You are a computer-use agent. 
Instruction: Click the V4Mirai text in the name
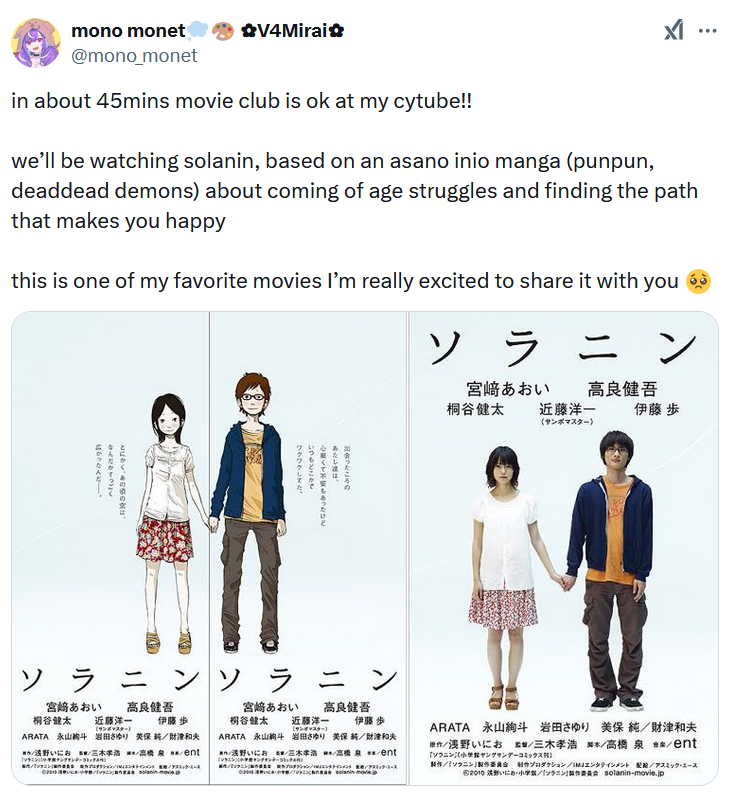coord(292,31)
